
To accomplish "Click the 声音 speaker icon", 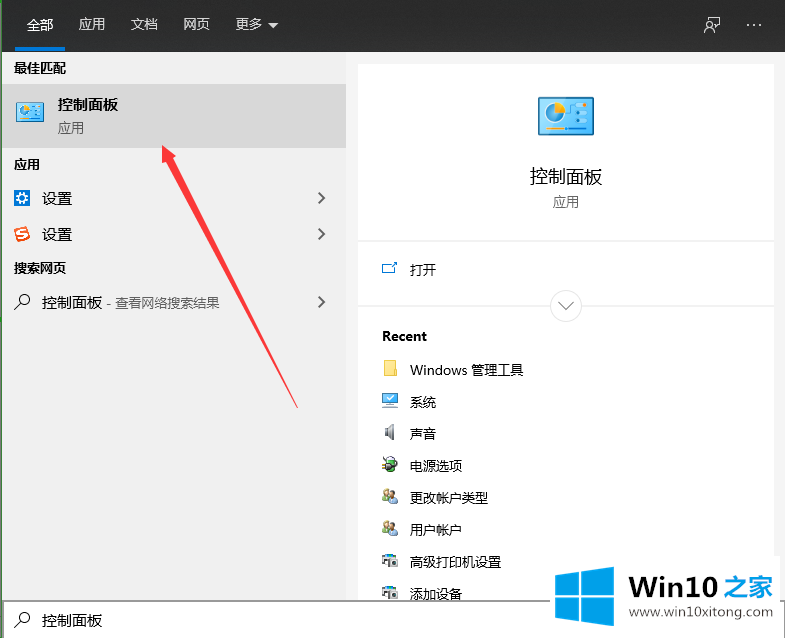I will tap(389, 432).
